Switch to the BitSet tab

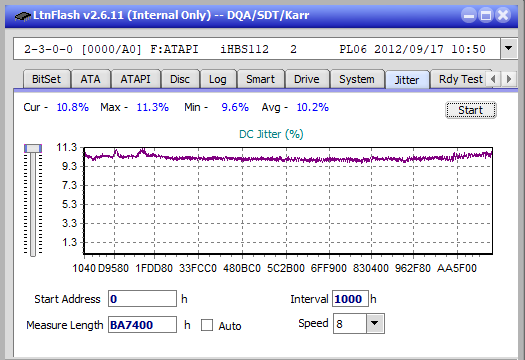click(x=47, y=79)
